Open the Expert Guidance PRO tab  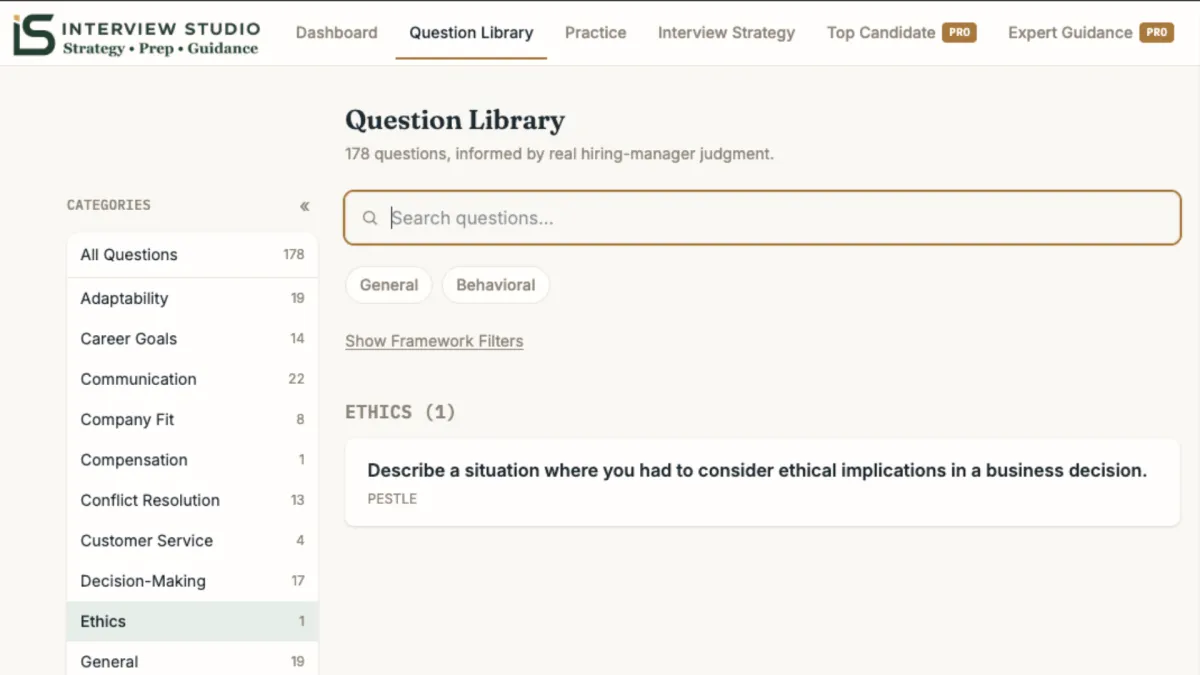pyautogui.click(x=1091, y=32)
